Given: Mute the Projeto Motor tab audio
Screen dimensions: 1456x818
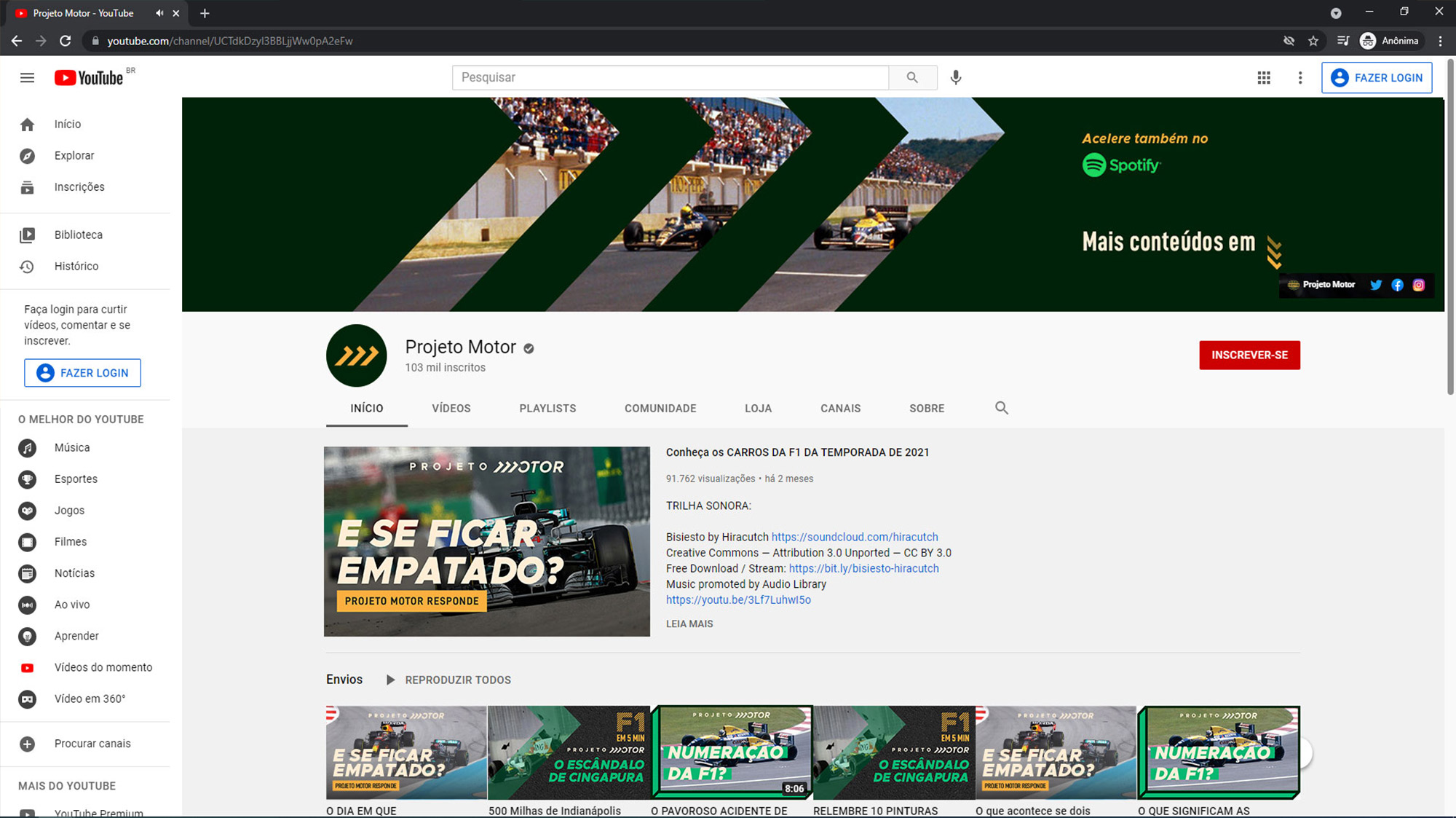Looking at the screenshot, I should point(159,13).
